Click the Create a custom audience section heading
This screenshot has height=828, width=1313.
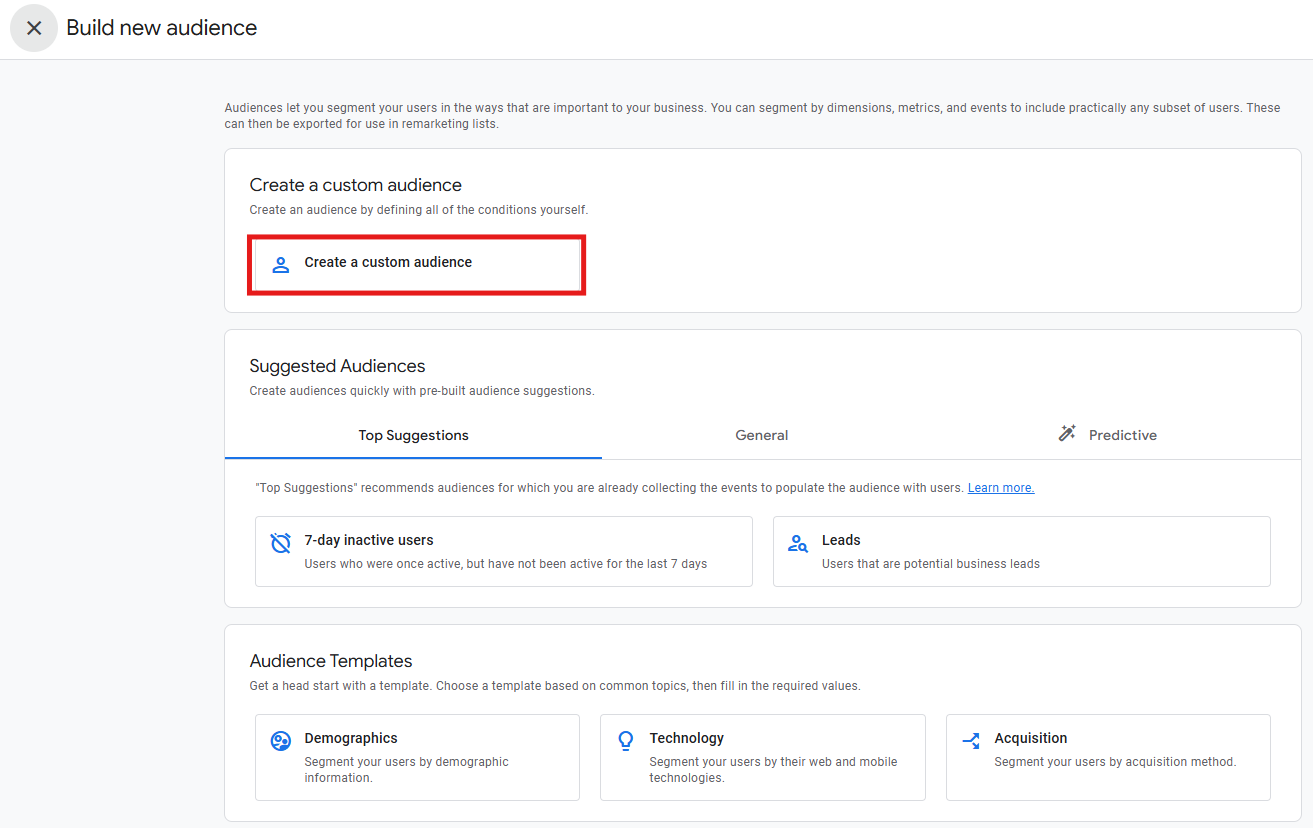click(356, 185)
